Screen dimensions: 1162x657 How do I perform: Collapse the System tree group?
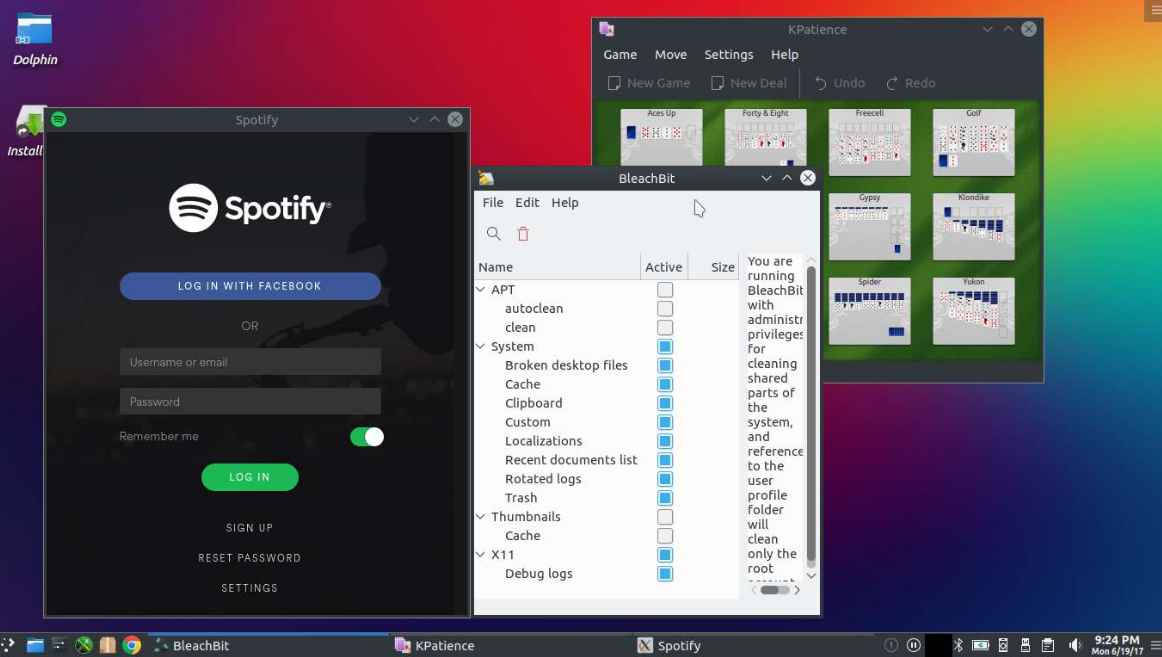pyautogui.click(x=481, y=347)
